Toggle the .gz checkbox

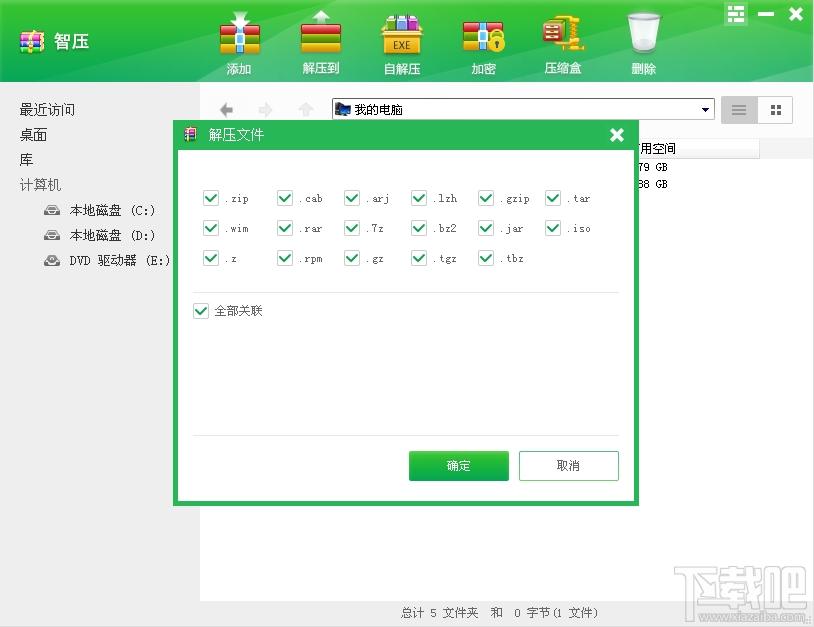(352, 258)
